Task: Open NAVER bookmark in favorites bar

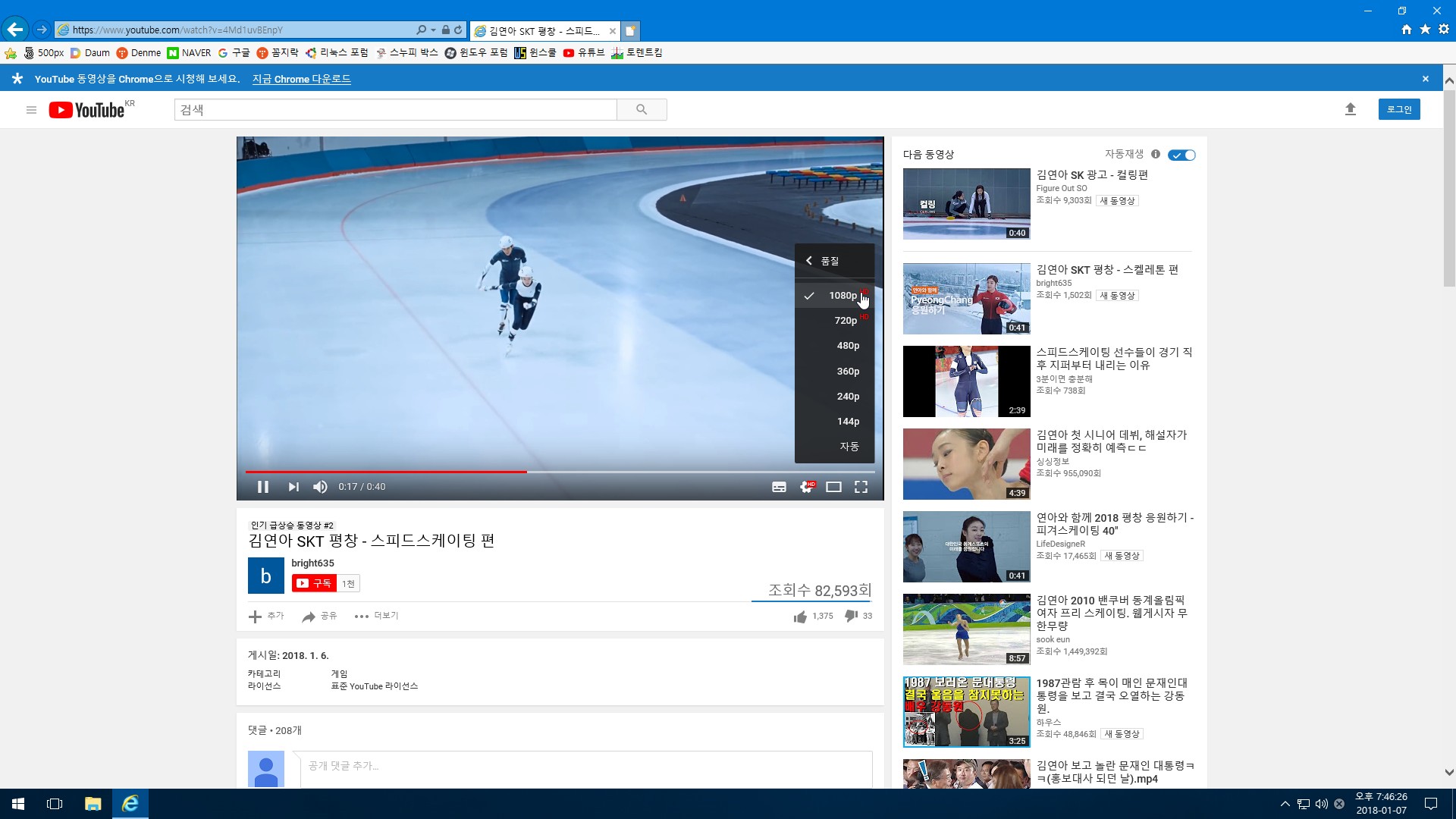Action: tap(189, 52)
